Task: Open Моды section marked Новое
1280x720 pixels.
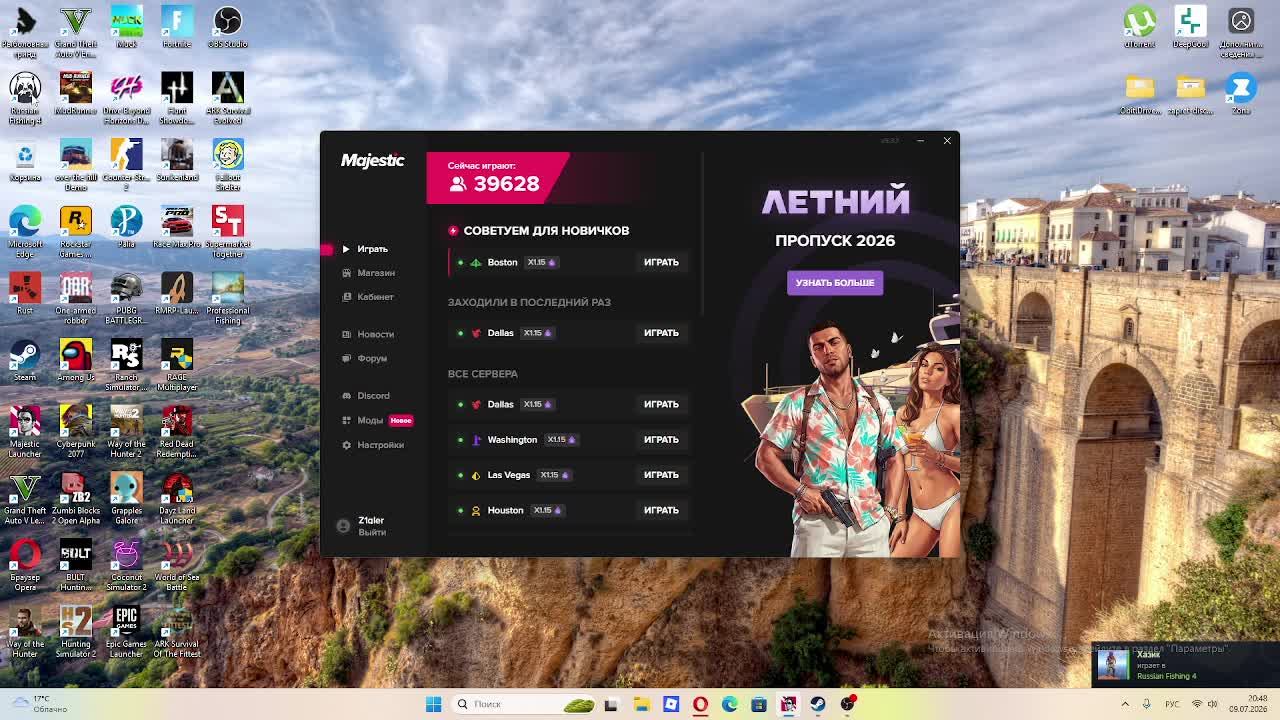Action: pos(377,420)
